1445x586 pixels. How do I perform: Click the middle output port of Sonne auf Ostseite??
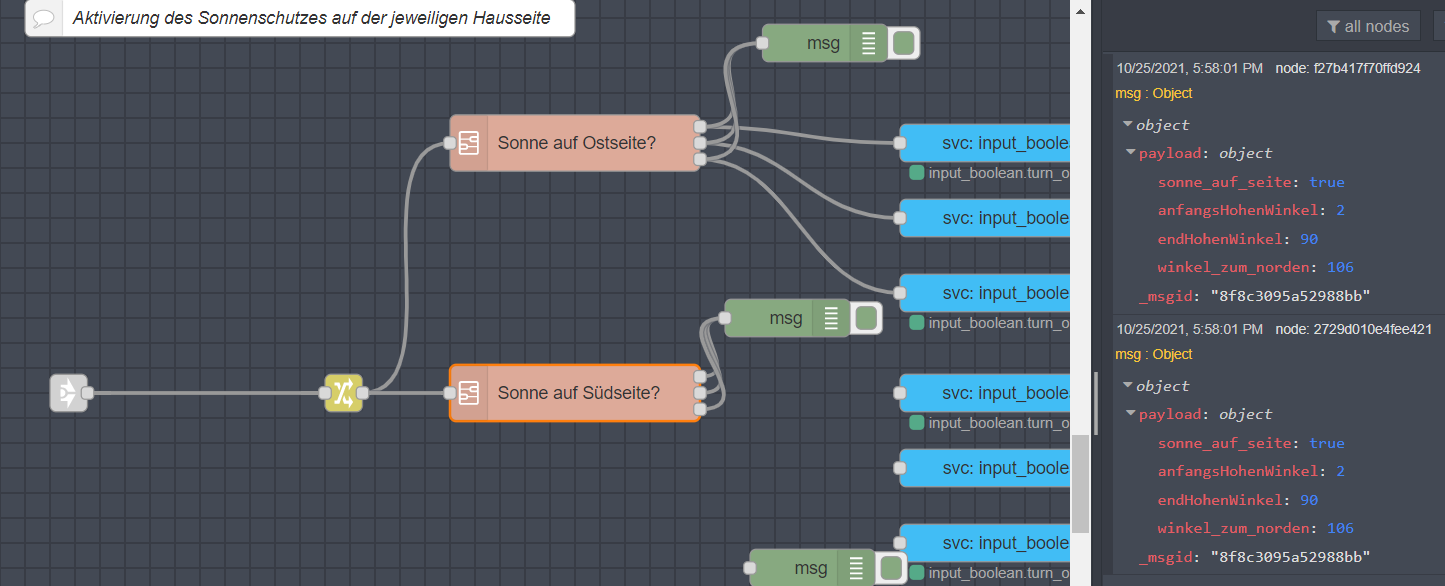(x=700, y=143)
